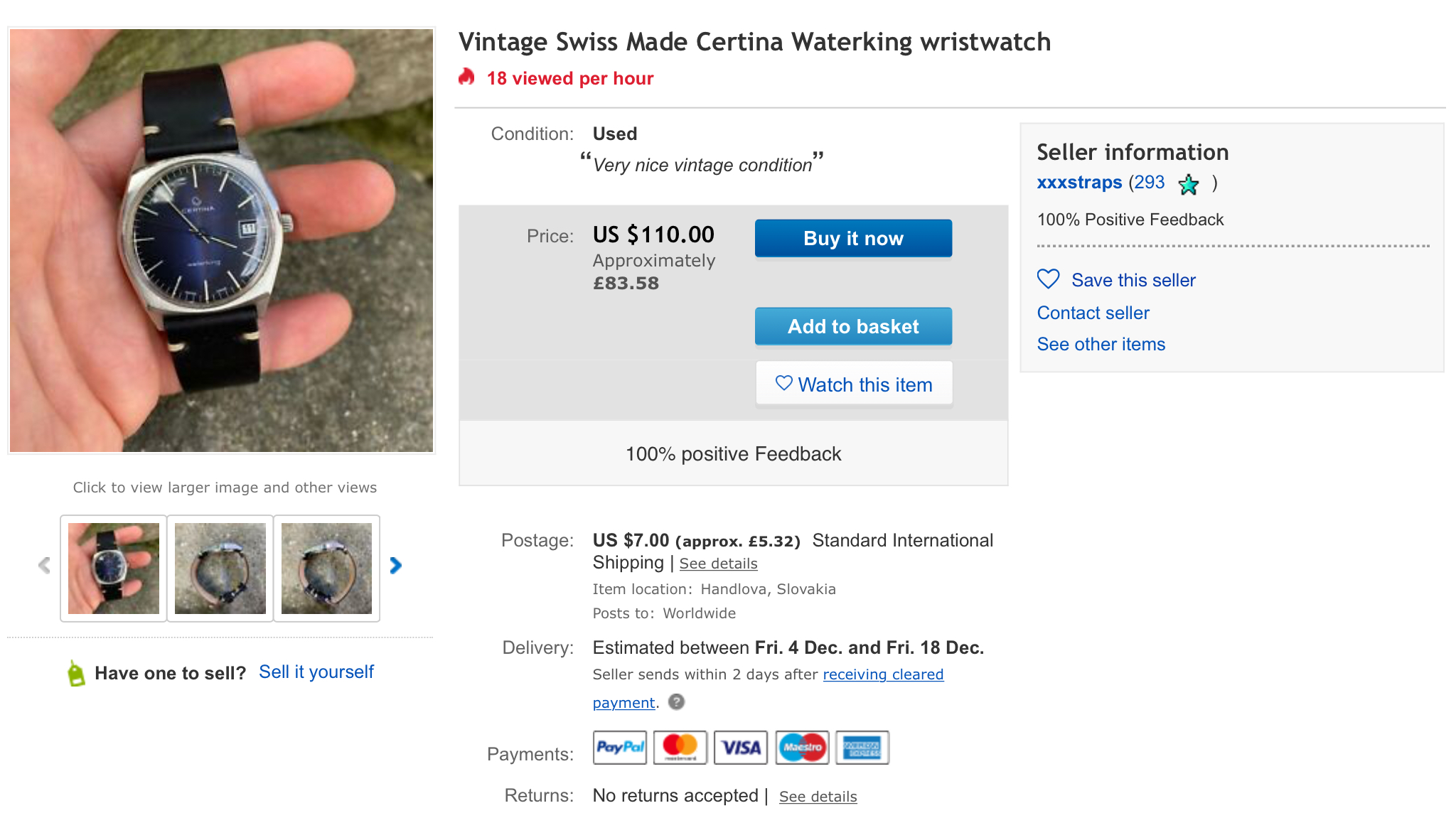
Task: Select the second thumbnail showing the strap
Action: point(220,569)
